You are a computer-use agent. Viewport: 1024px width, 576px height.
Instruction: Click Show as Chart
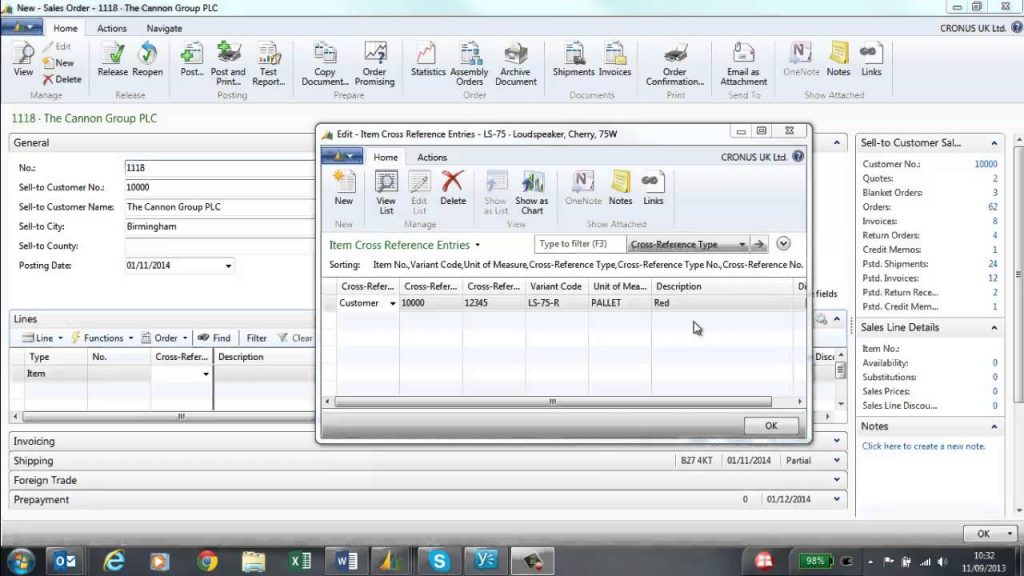(532, 192)
